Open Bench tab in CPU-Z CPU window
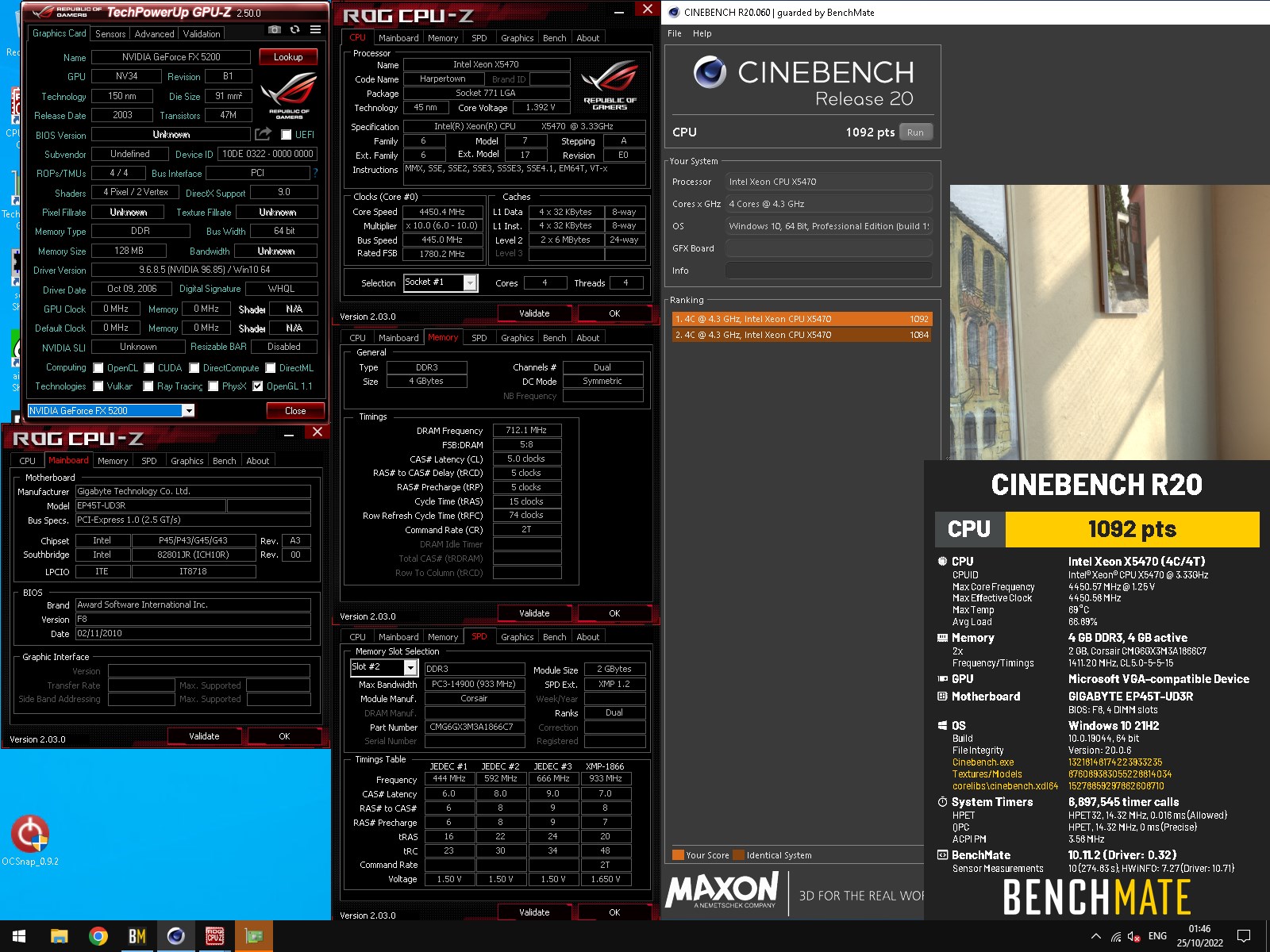The width and height of the screenshot is (1270, 952). pyautogui.click(x=555, y=38)
